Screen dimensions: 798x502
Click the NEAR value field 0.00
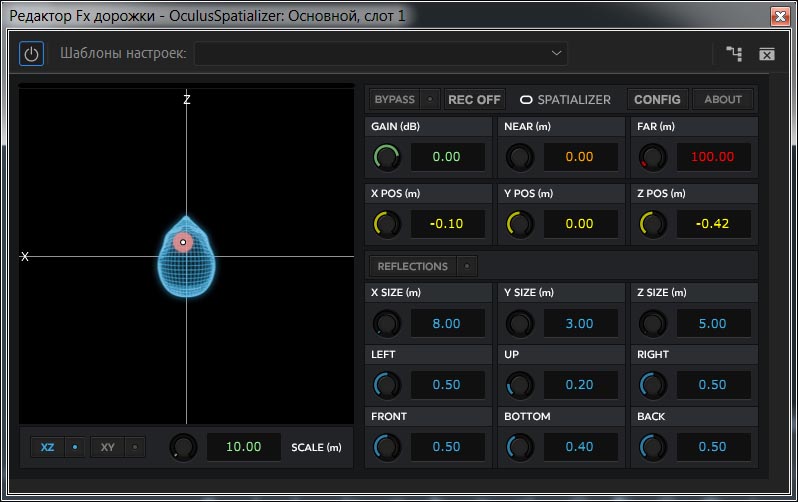click(580, 157)
